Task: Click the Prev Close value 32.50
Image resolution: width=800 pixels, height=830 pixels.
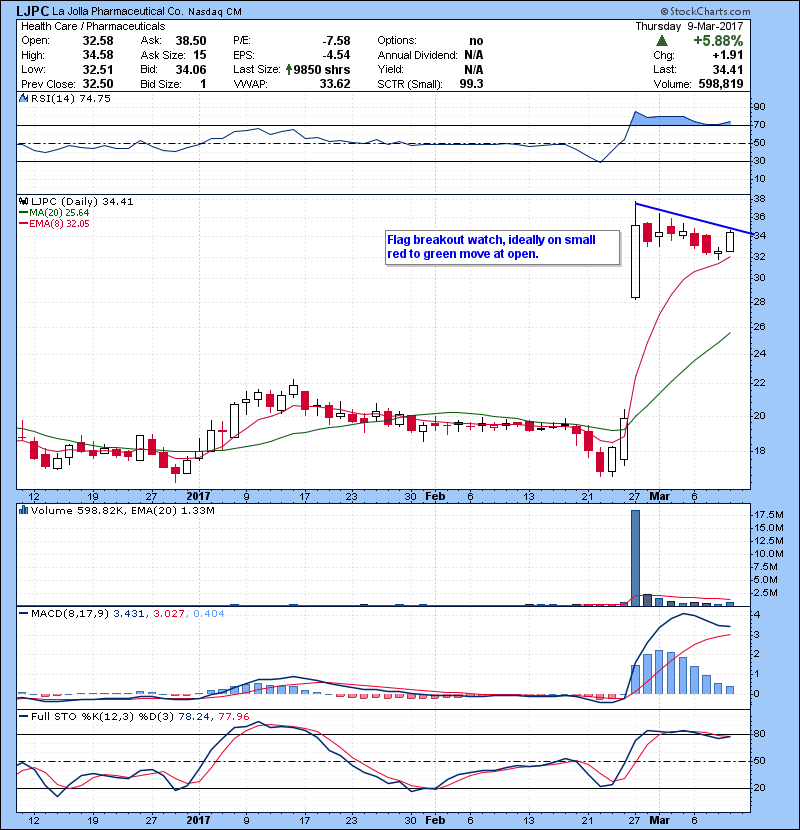Action: coord(98,84)
